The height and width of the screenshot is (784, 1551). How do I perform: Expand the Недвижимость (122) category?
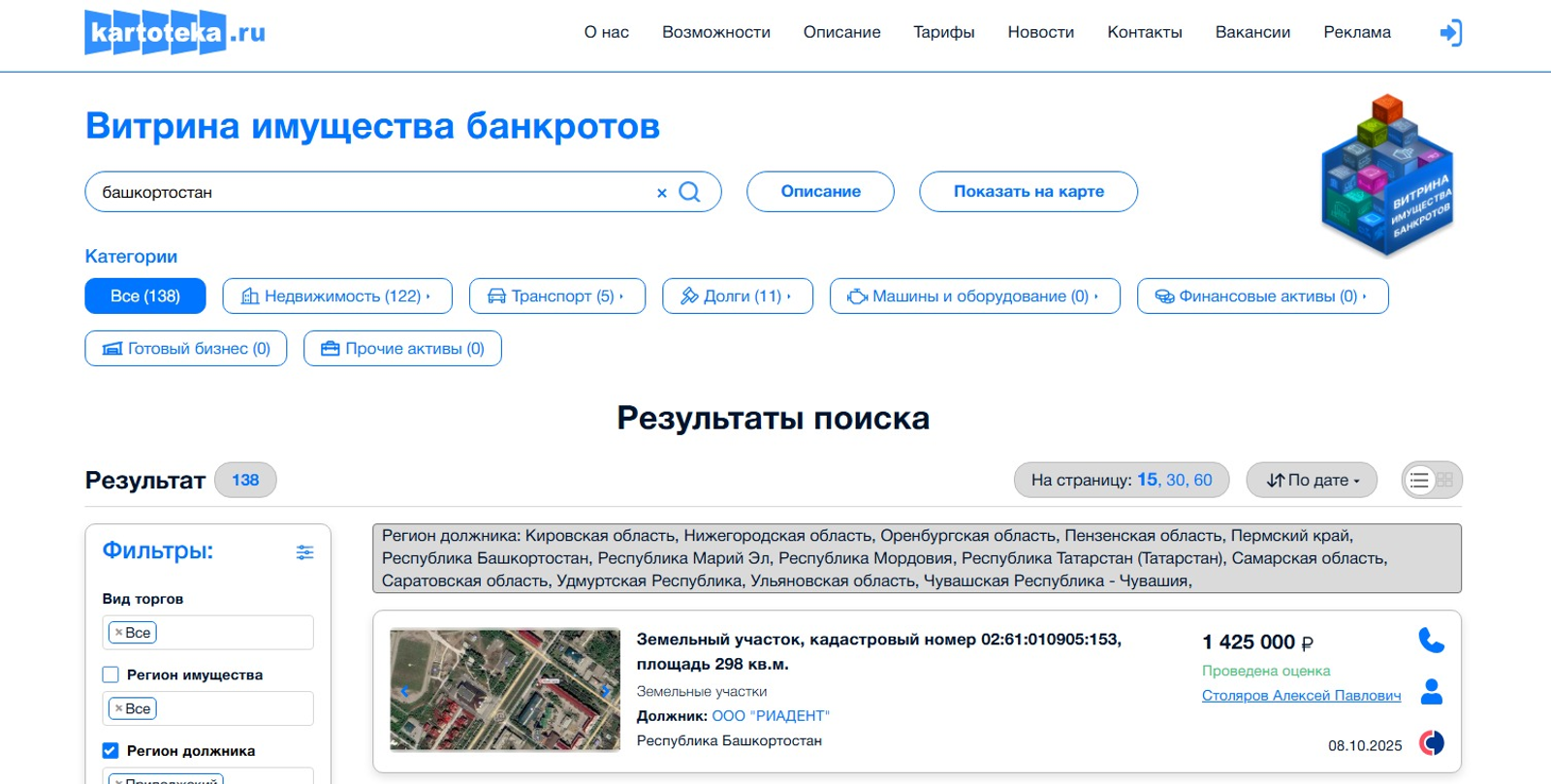336,297
